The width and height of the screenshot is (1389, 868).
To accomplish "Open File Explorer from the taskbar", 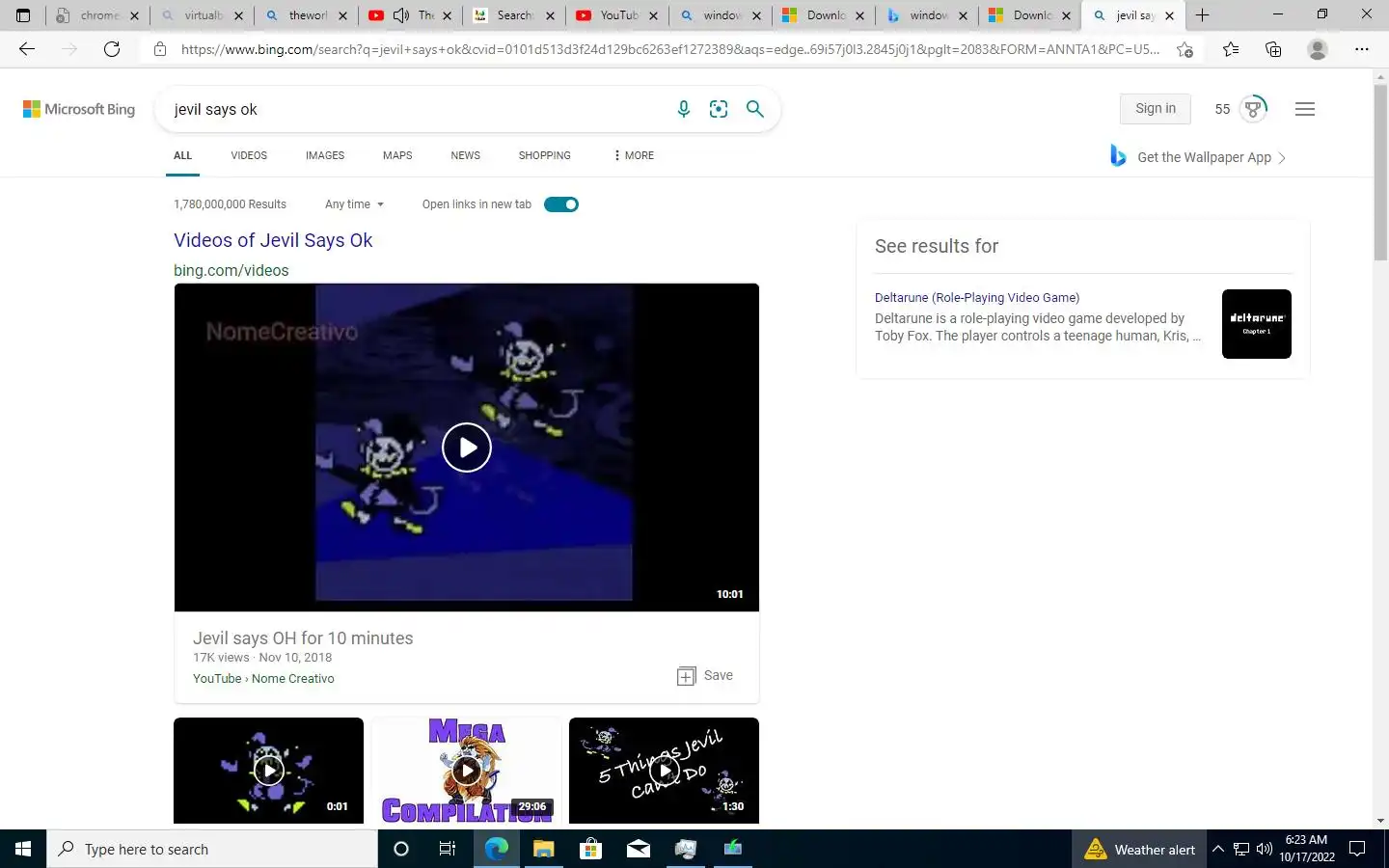I will click(x=543, y=849).
